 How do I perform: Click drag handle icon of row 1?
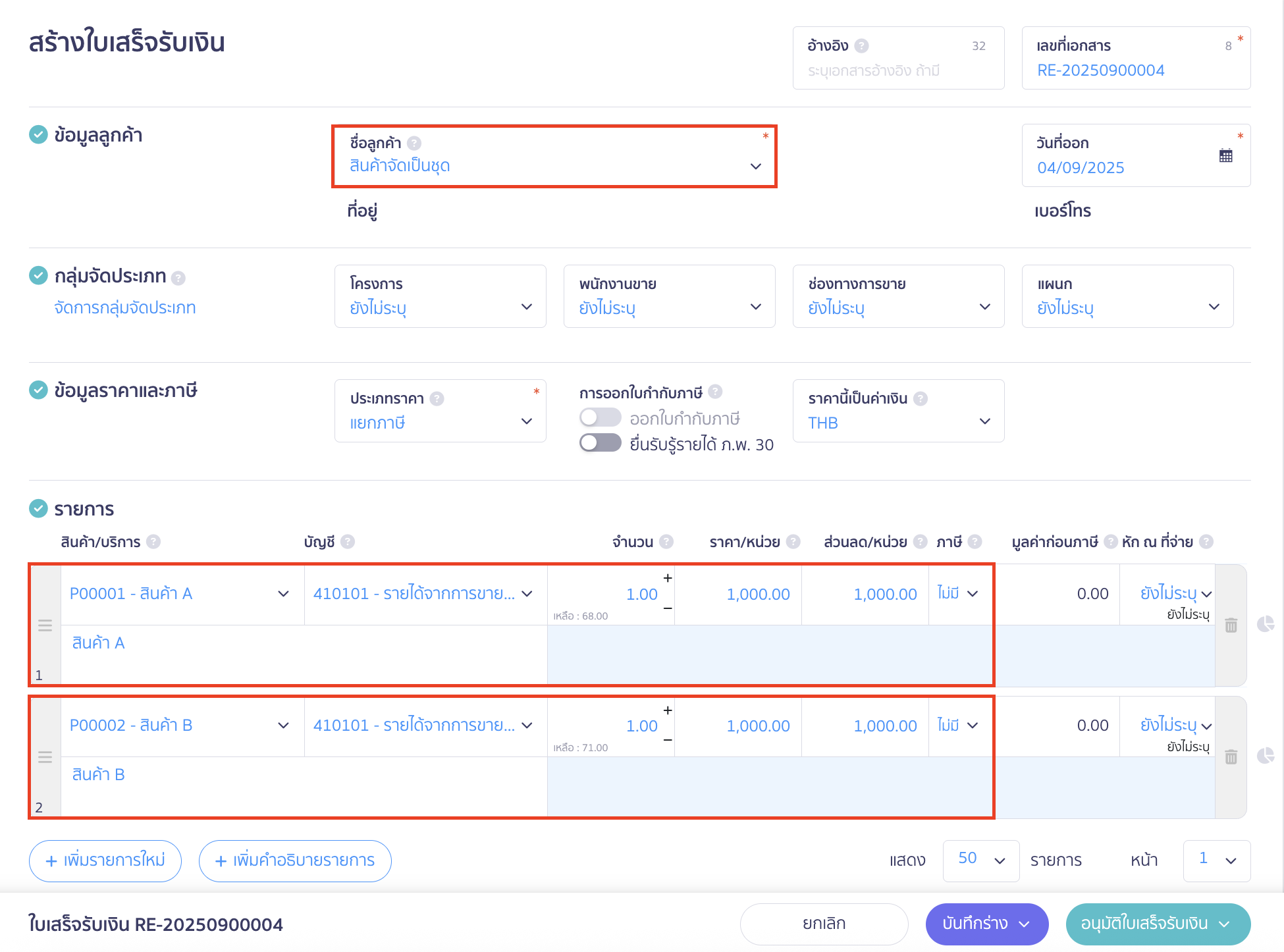click(x=45, y=625)
